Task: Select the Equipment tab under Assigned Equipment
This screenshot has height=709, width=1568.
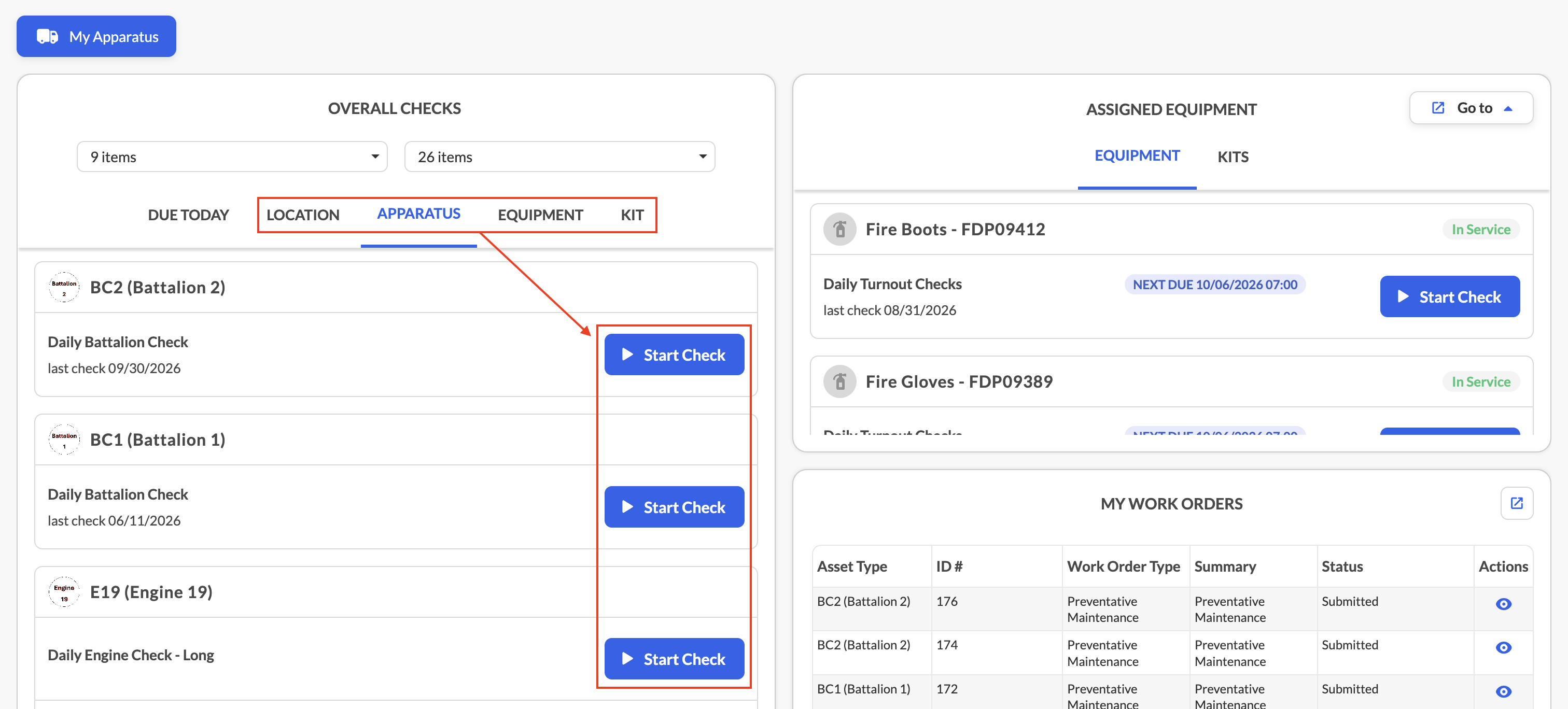Action: click(1137, 156)
